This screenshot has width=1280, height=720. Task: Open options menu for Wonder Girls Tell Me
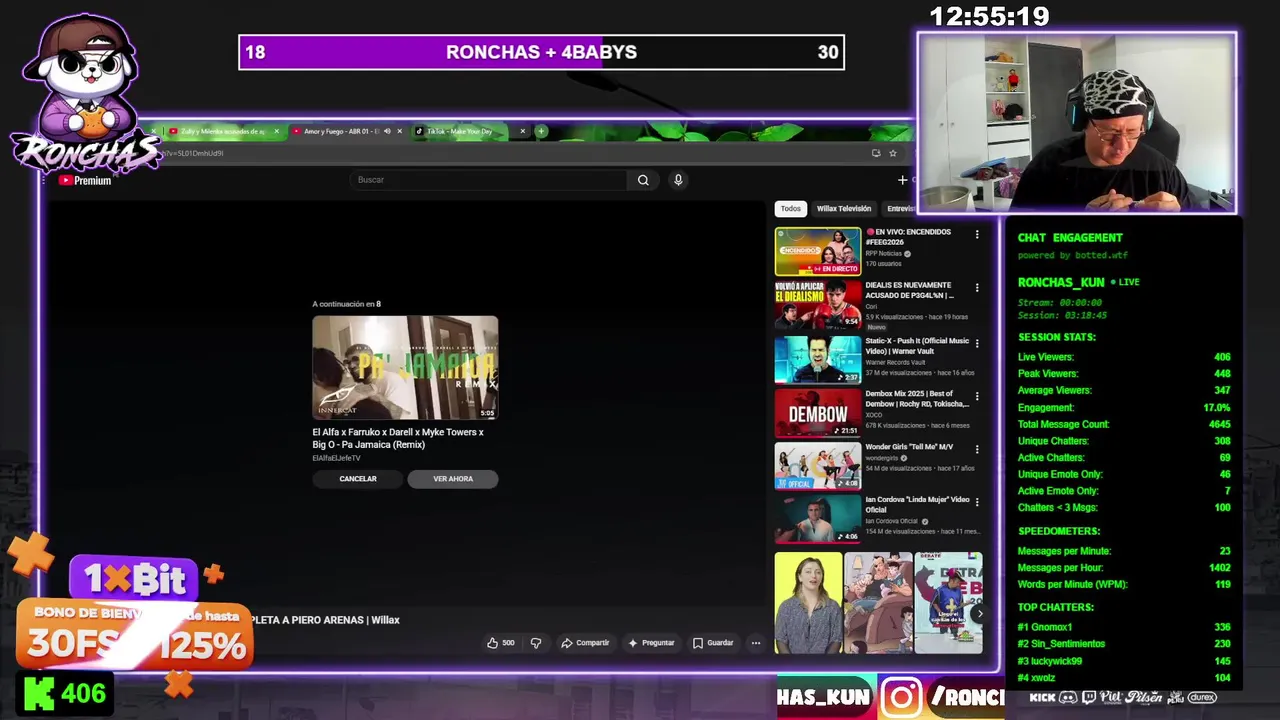click(977, 450)
